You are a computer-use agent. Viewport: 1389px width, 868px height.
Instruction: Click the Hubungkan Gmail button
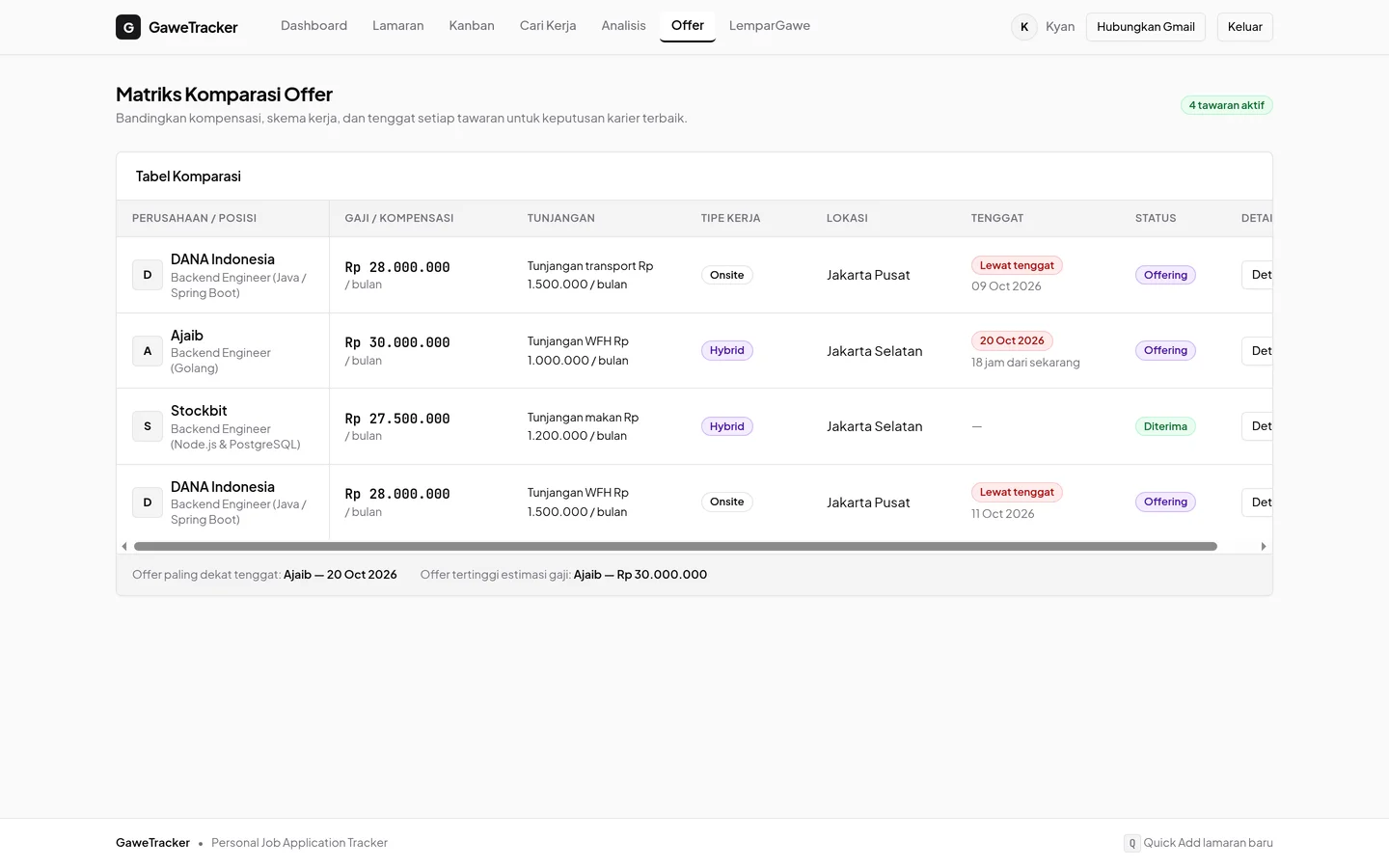tap(1146, 27)
